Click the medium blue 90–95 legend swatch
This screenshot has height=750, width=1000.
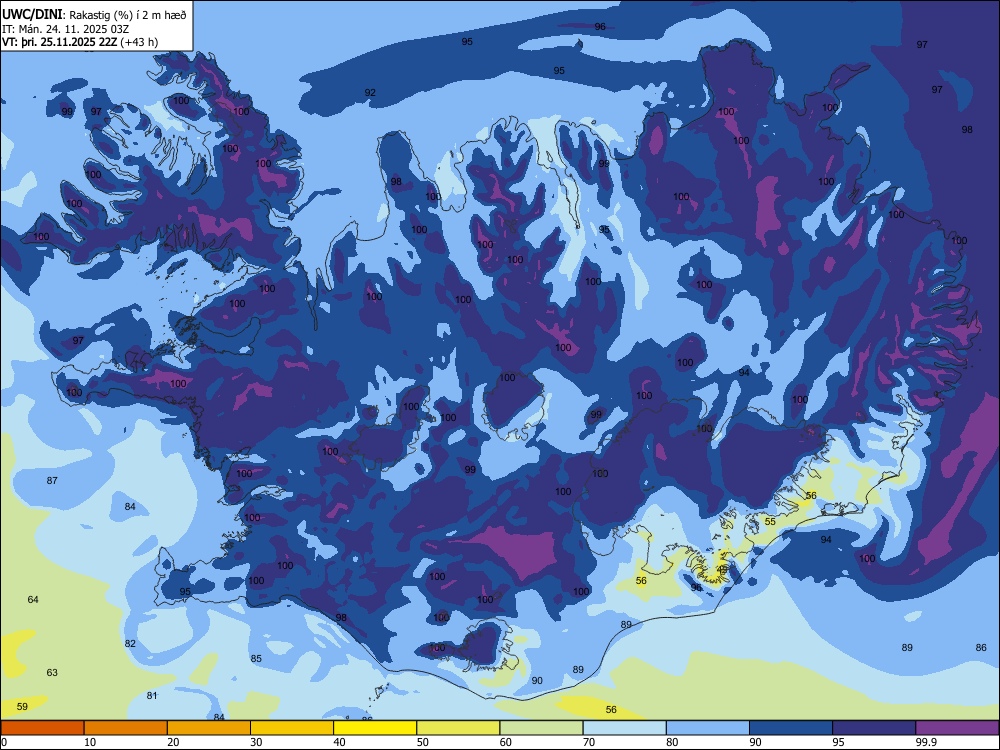pos(791,728)
